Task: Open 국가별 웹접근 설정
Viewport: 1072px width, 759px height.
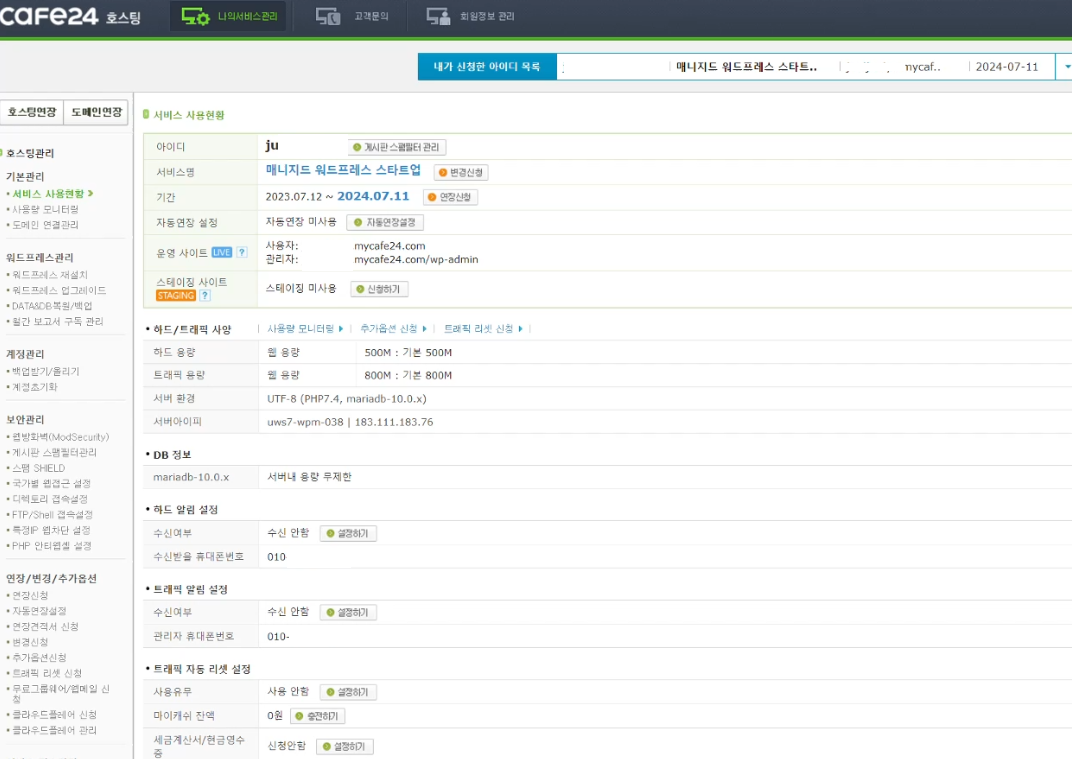Action: (51, 483)
